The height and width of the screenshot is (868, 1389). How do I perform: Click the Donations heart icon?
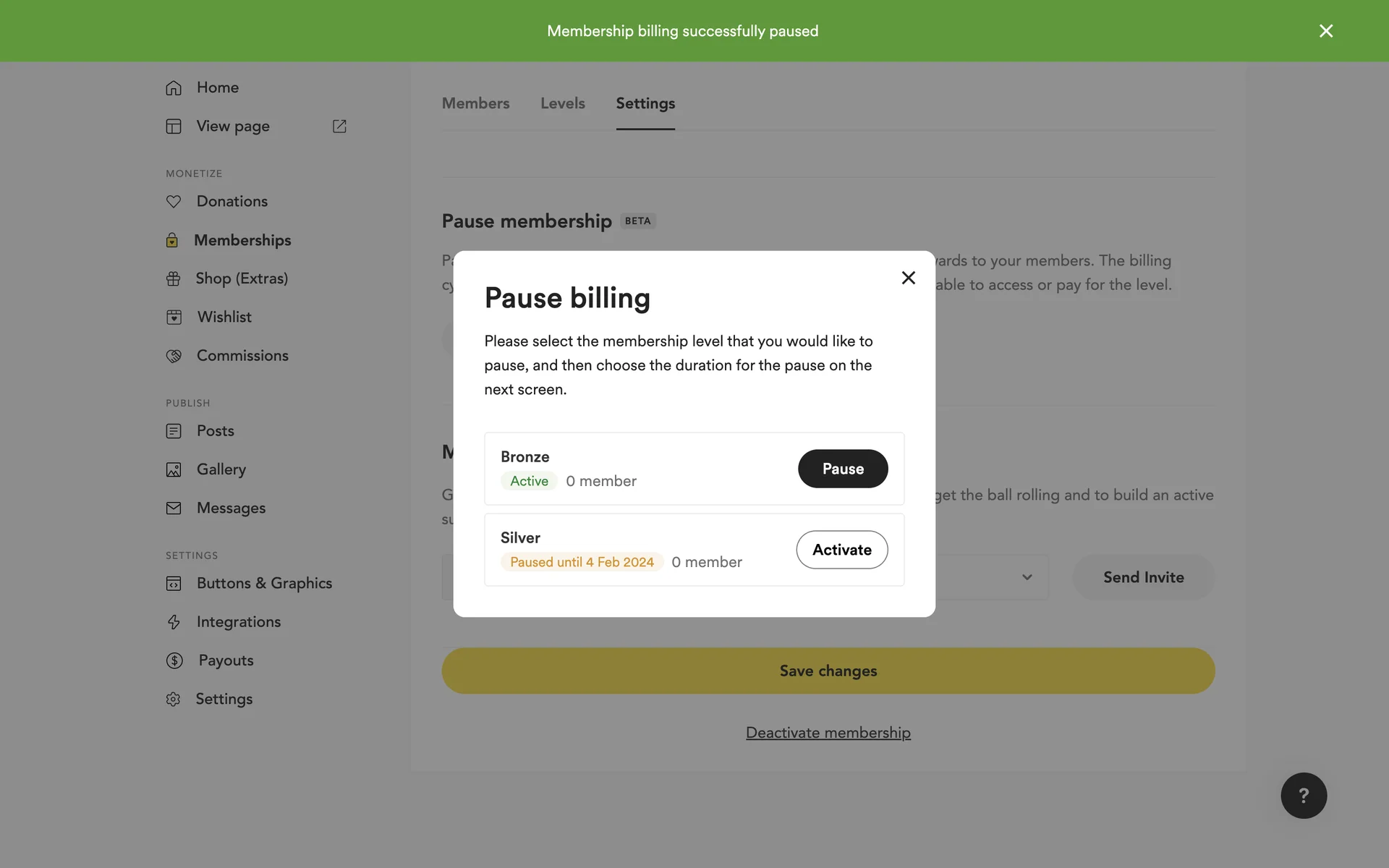click(x=174, y=202)
